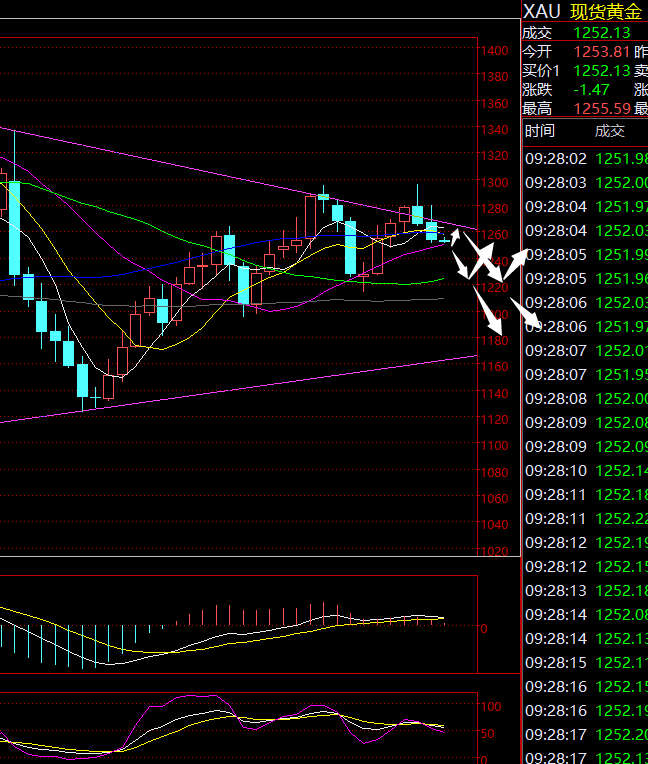Image resolution: width=648 pixels, height=764 pixels.
Task: Click the 1020 label on the price axis
Action: [x=494, y=551]
